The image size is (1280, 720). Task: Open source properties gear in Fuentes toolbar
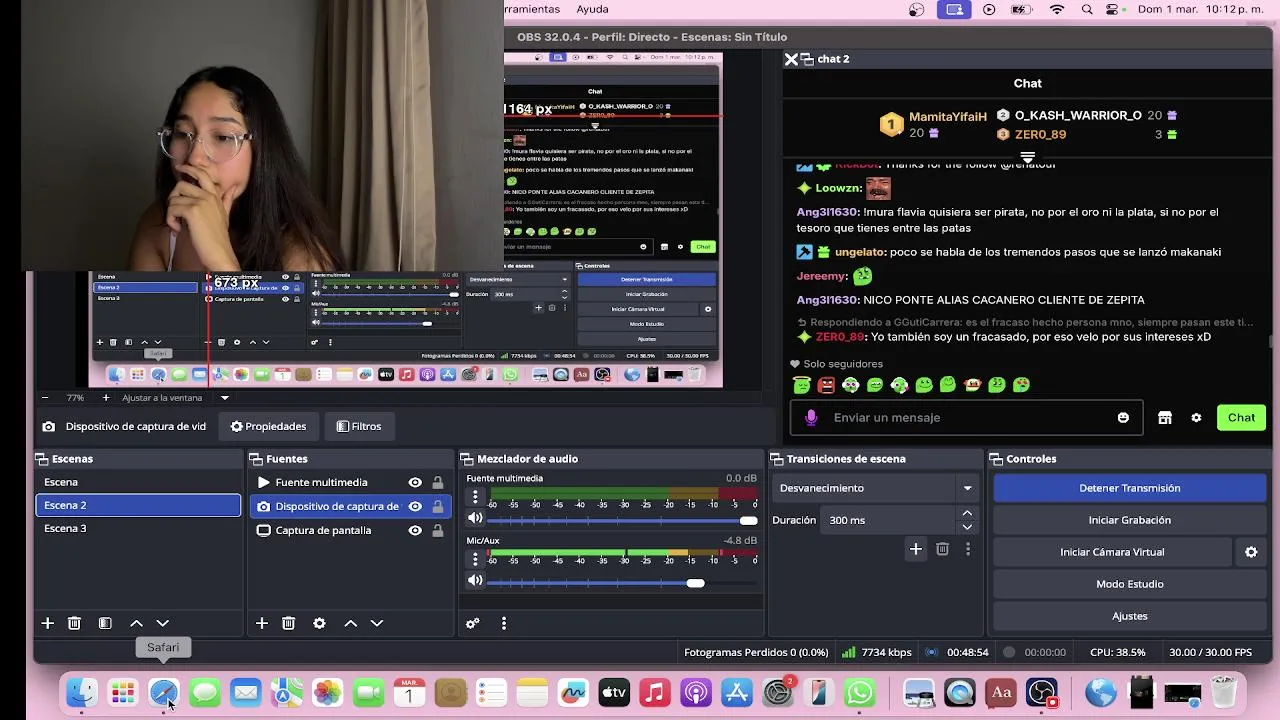click(x=319, y=623)
